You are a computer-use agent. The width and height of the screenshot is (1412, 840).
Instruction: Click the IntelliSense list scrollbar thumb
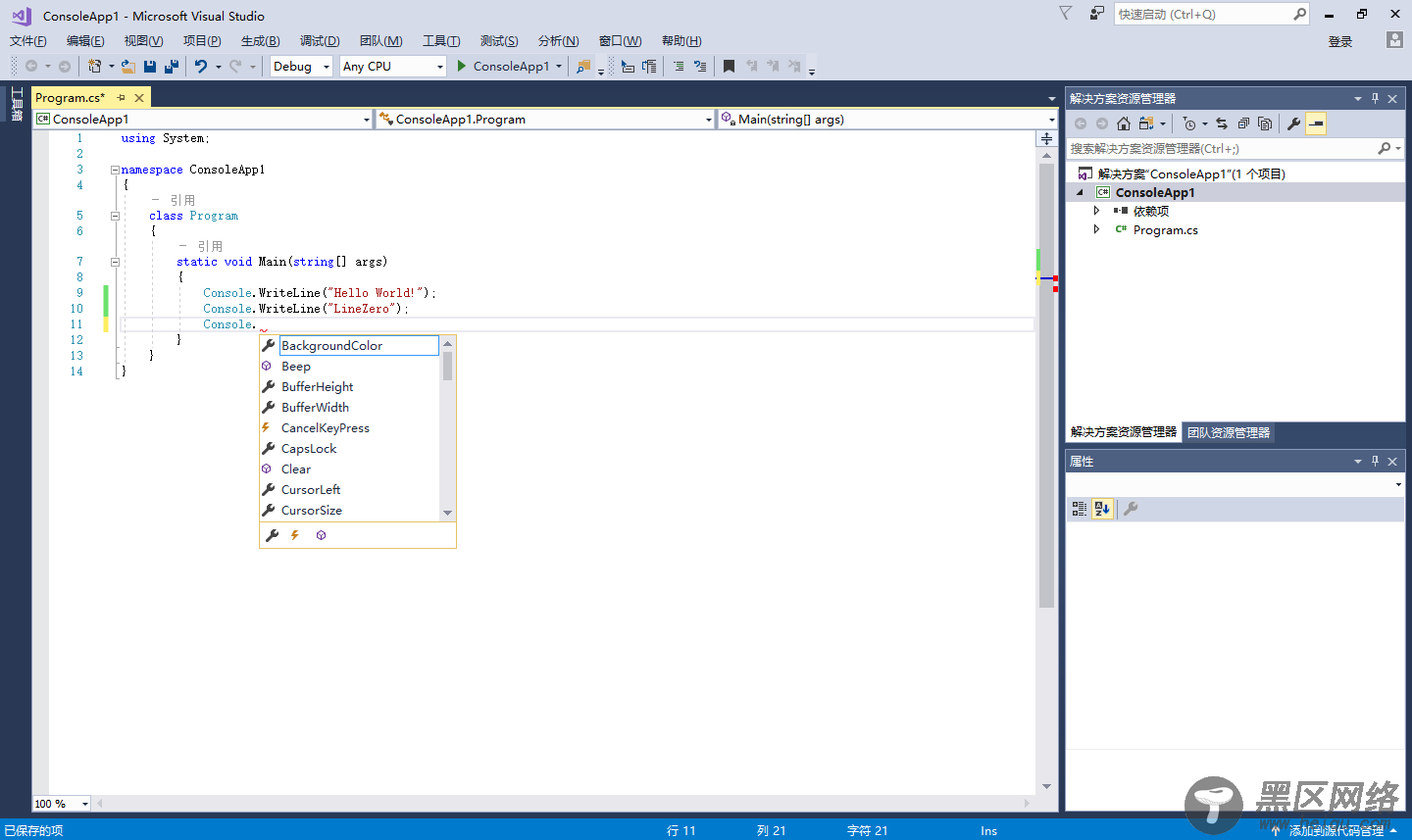pyautogui.click(x=447, y=366)
